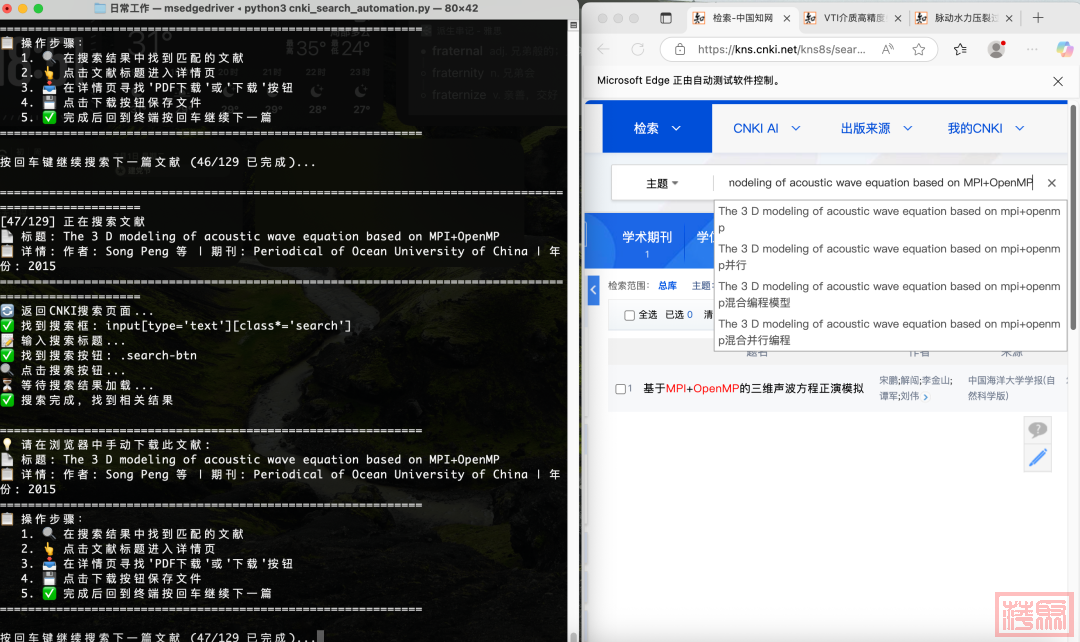
Task: Open the 主题 search field dropdown
Action: (x=662, y=183)
